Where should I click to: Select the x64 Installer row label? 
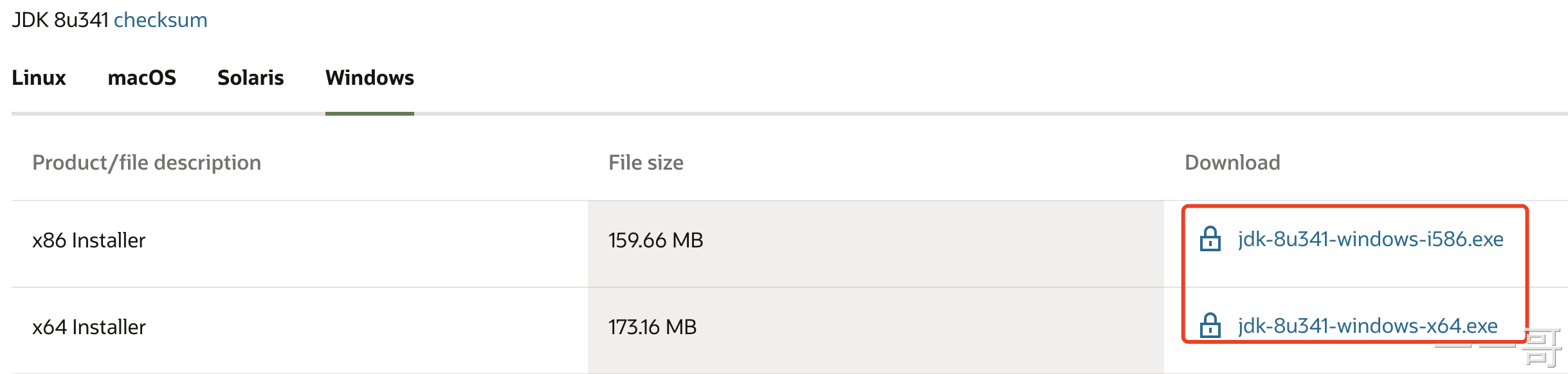click(x=89, y=327)
